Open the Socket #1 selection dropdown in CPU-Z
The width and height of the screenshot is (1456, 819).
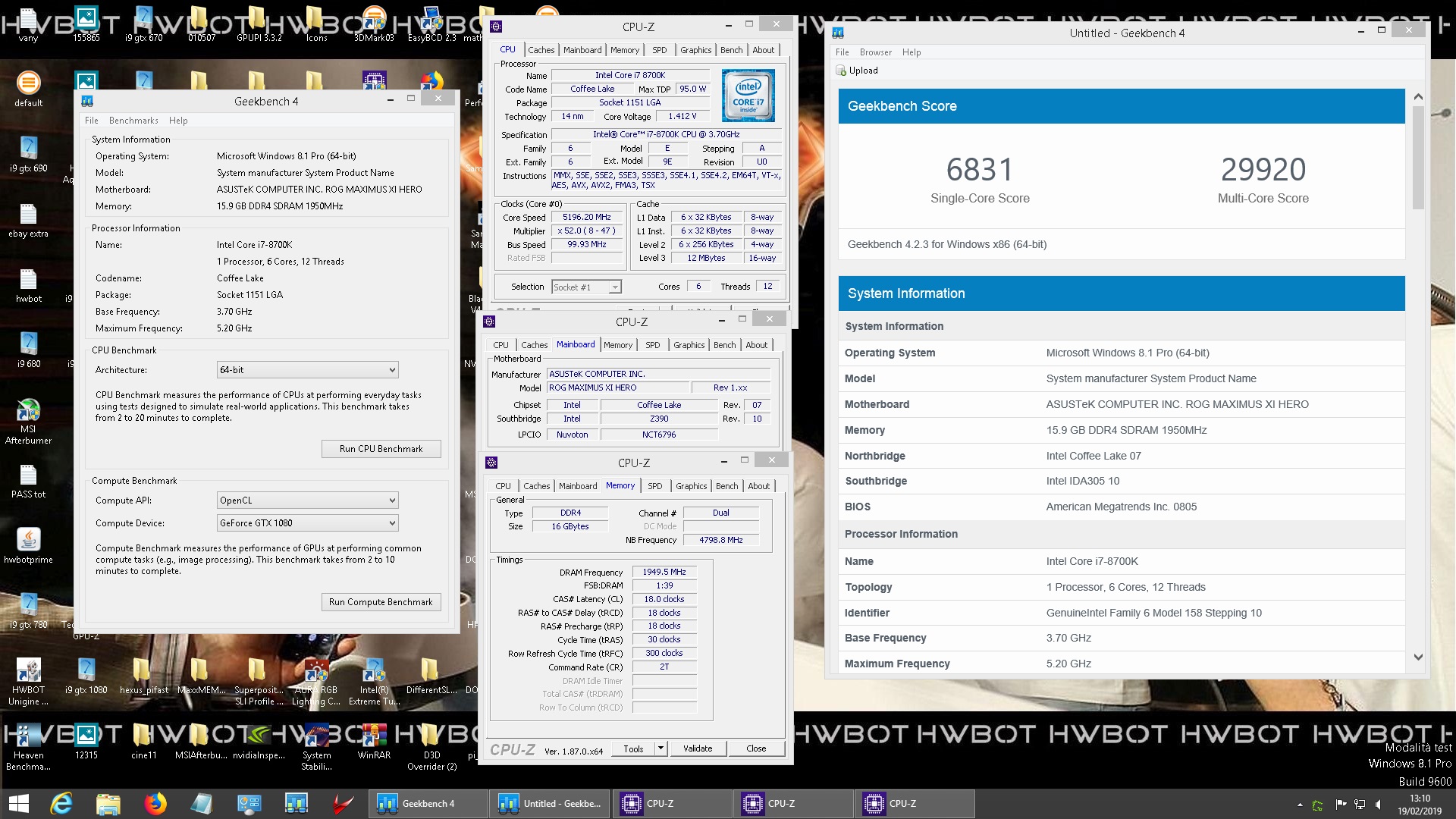tap(586, 287)
